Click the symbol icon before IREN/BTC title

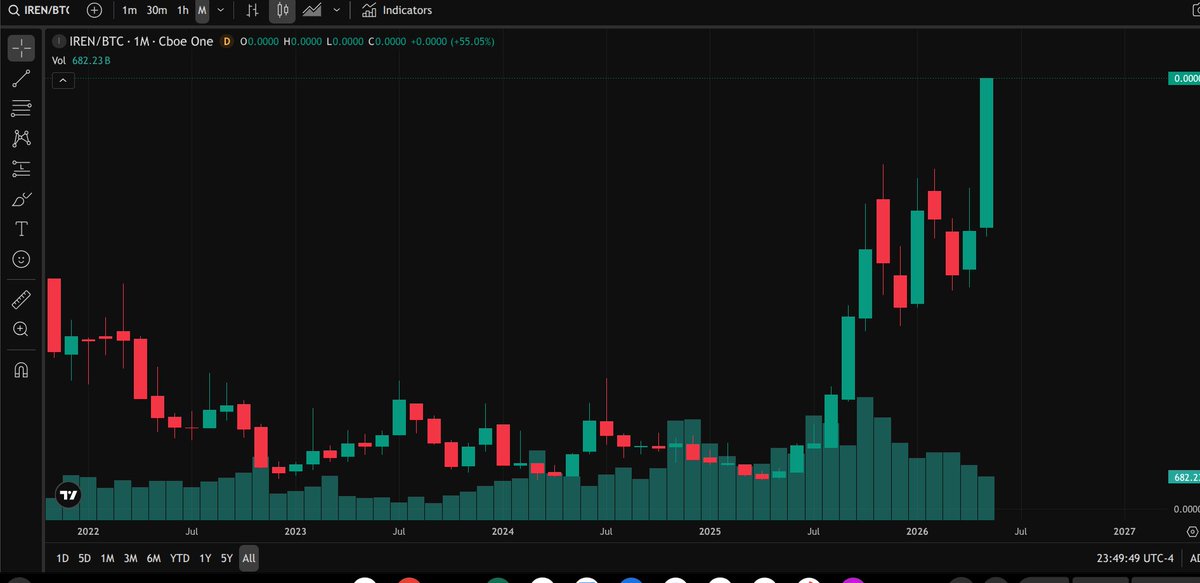59,41
